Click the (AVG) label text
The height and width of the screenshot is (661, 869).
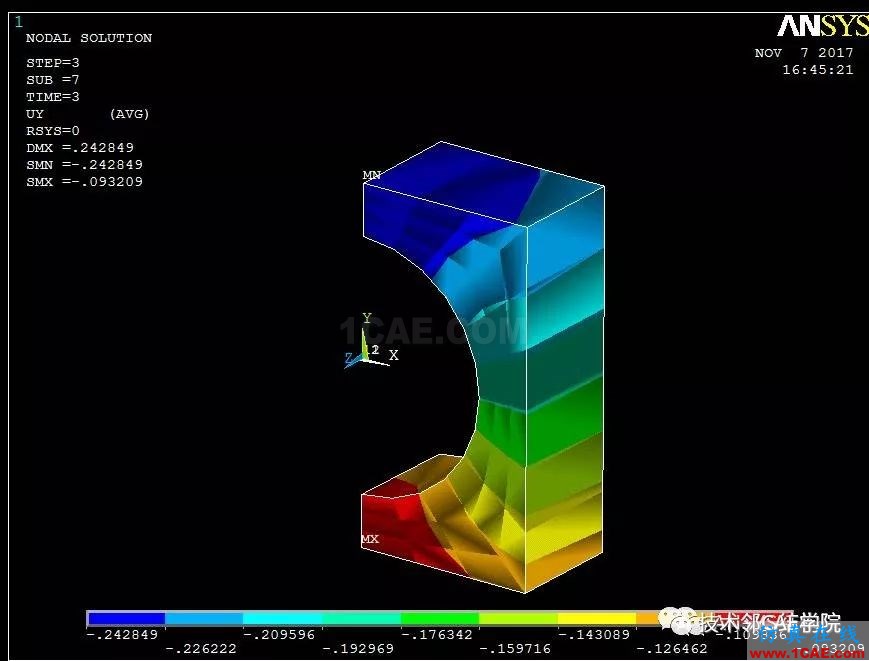pyautogui.click(x=129, y=114)
